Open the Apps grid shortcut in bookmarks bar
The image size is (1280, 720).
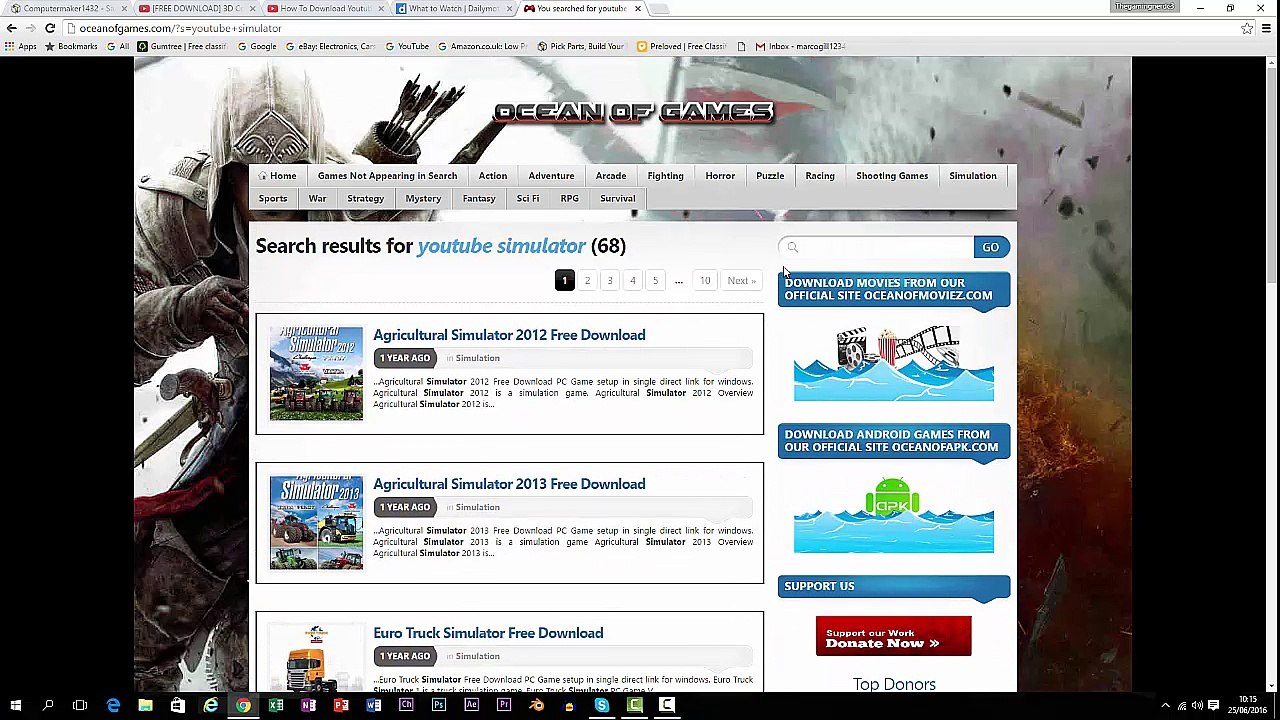tap(20, 46)
